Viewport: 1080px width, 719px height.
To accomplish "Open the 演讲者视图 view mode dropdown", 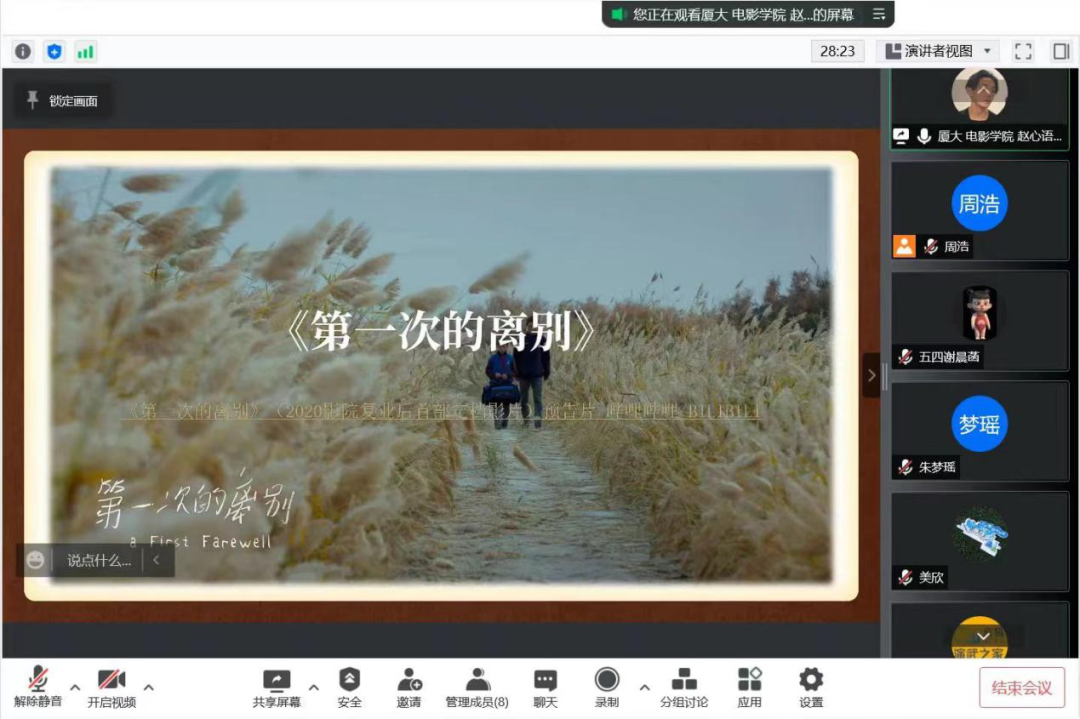I will pyautogui.click(x=935, y=50).
